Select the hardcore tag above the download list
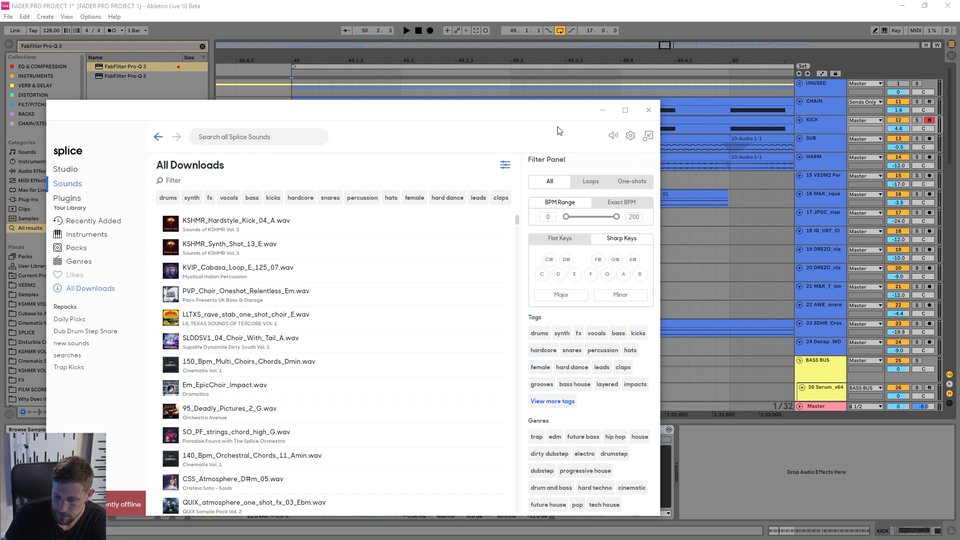Viewport: 960px width, 540px height. 300,198
